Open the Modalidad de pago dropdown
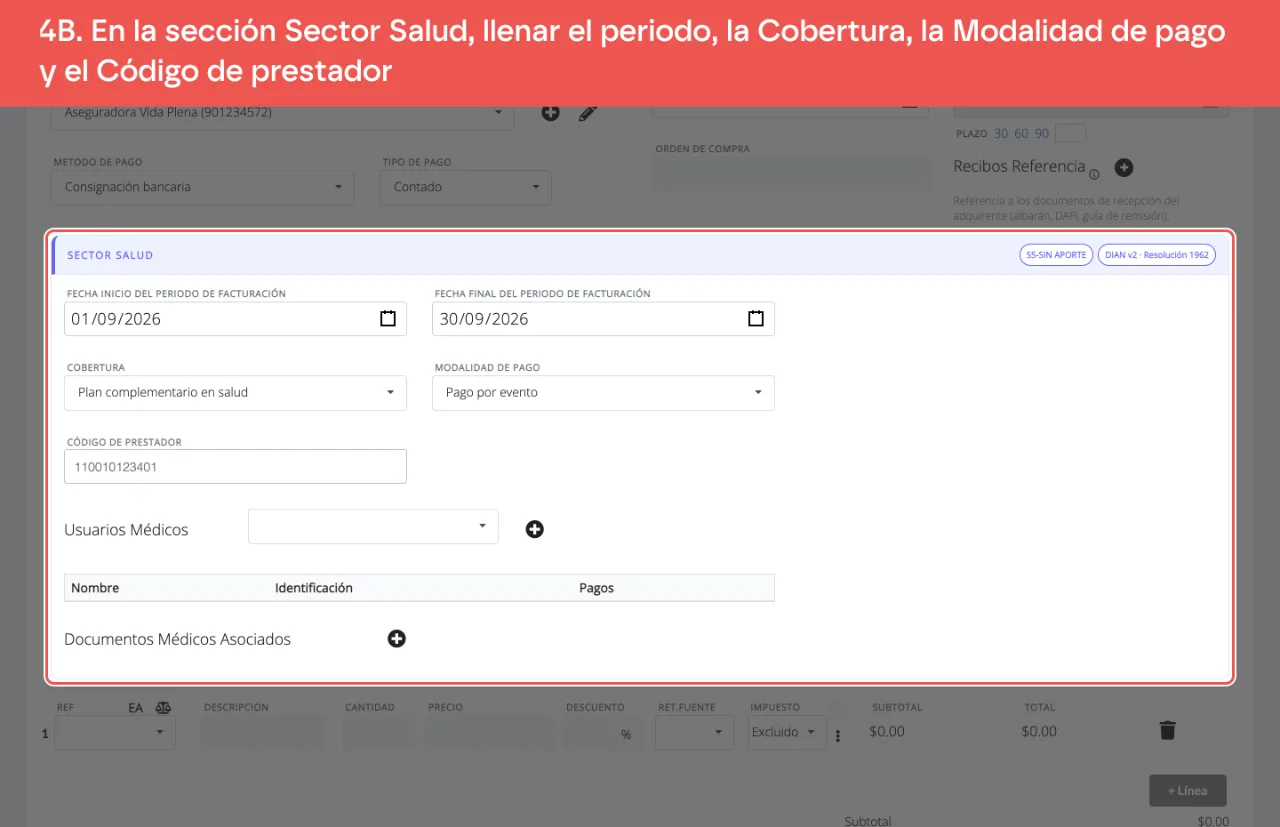The width and height of the screenshot is (1280, 827). [x=603, y=393]
